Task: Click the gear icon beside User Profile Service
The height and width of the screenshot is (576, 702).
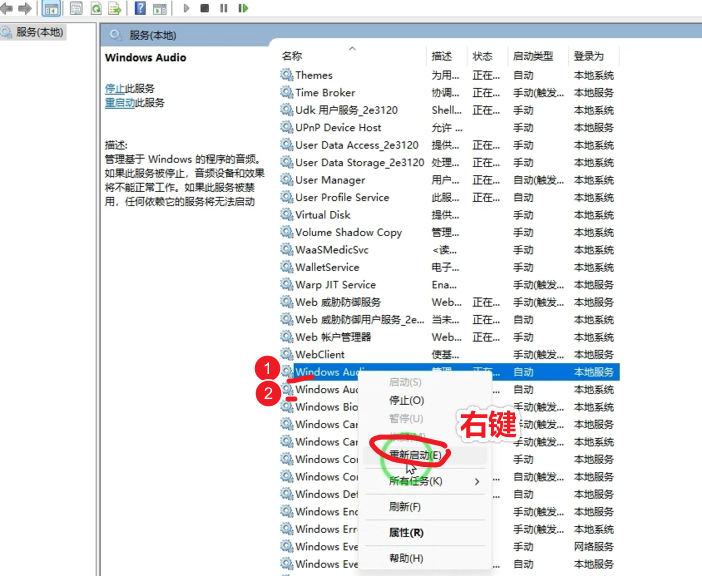Action: (x=287, y=196)
